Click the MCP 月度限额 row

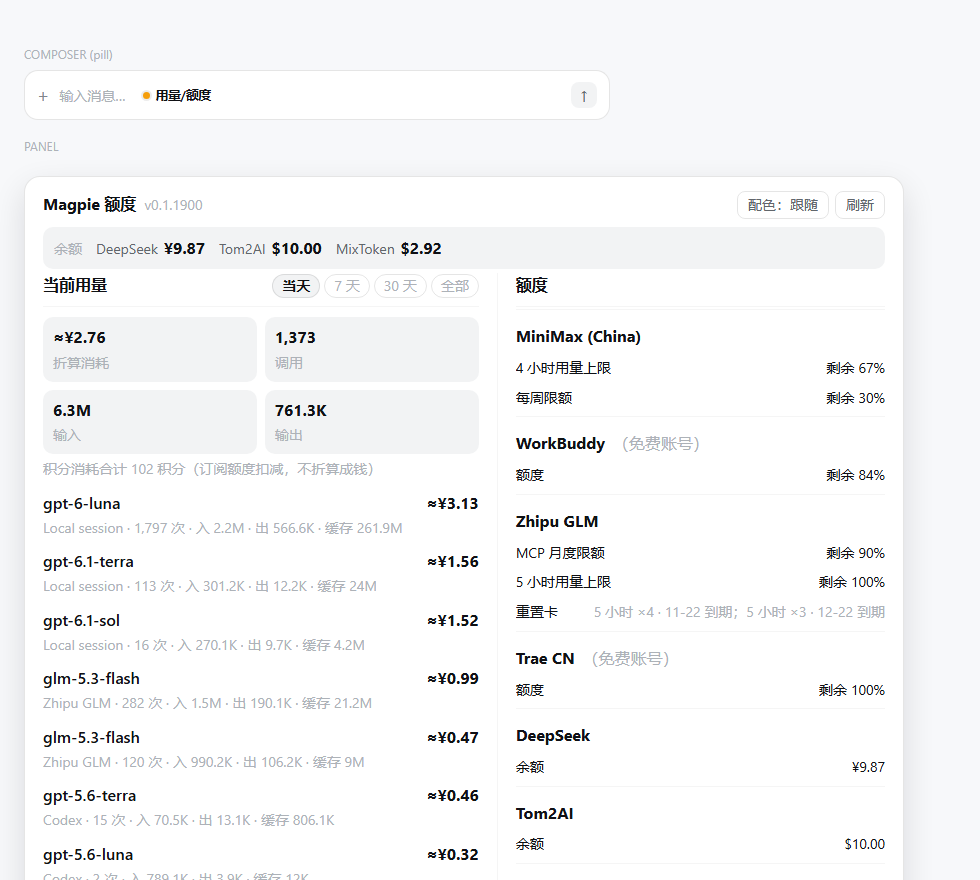(x=700, y=553)
